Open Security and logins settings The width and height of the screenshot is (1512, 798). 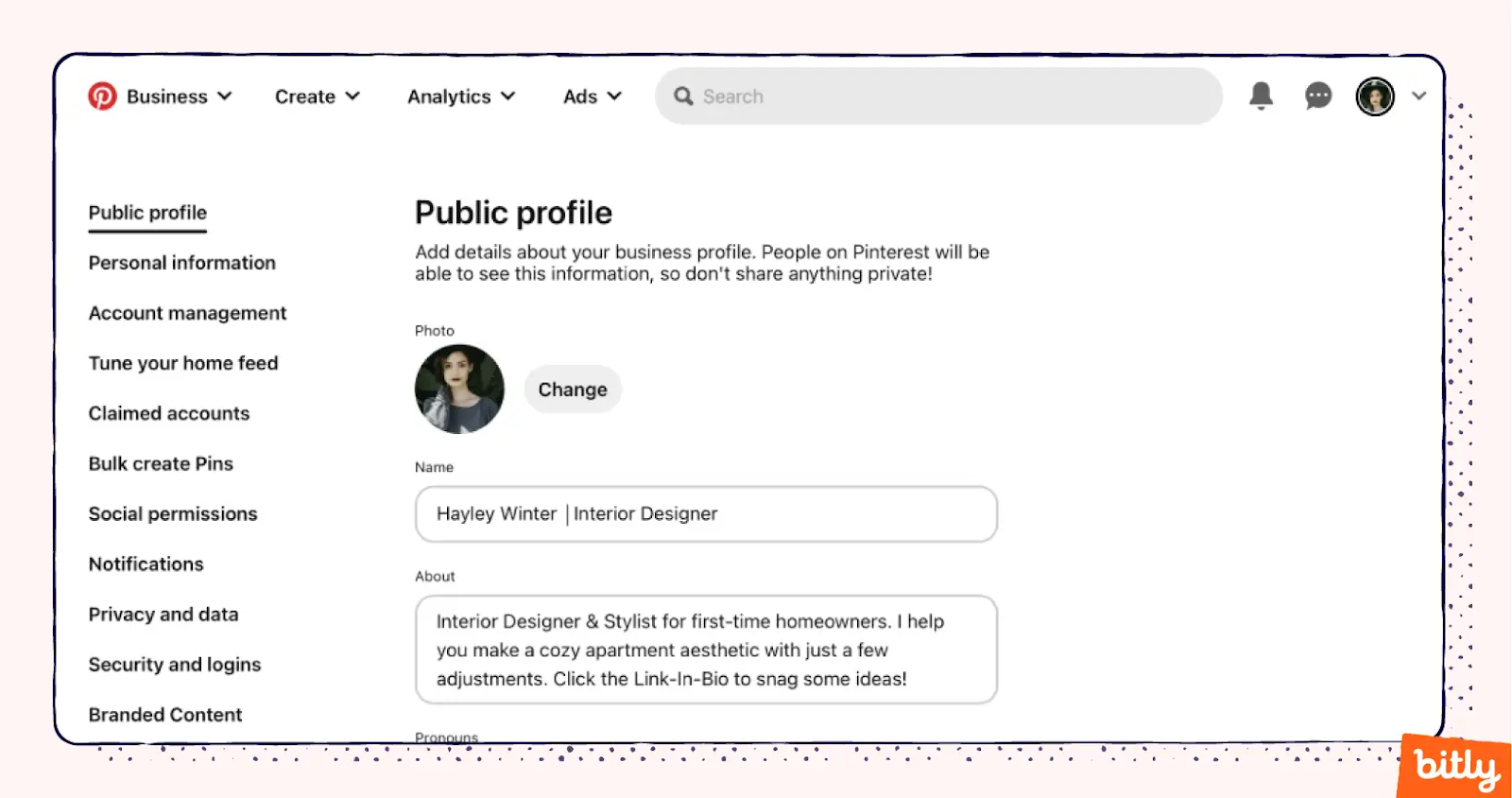175,665
